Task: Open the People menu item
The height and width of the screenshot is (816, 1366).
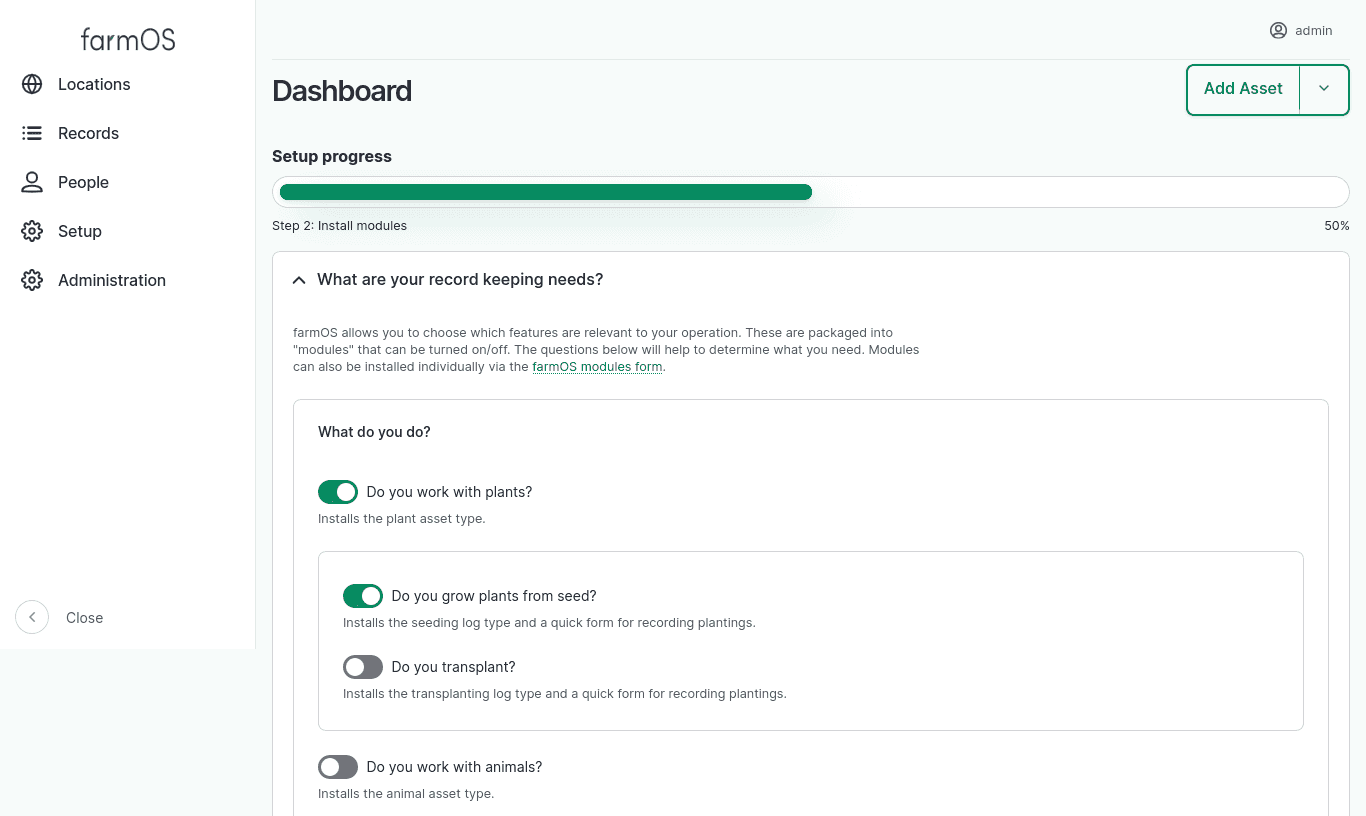Action: click(83, 182)
